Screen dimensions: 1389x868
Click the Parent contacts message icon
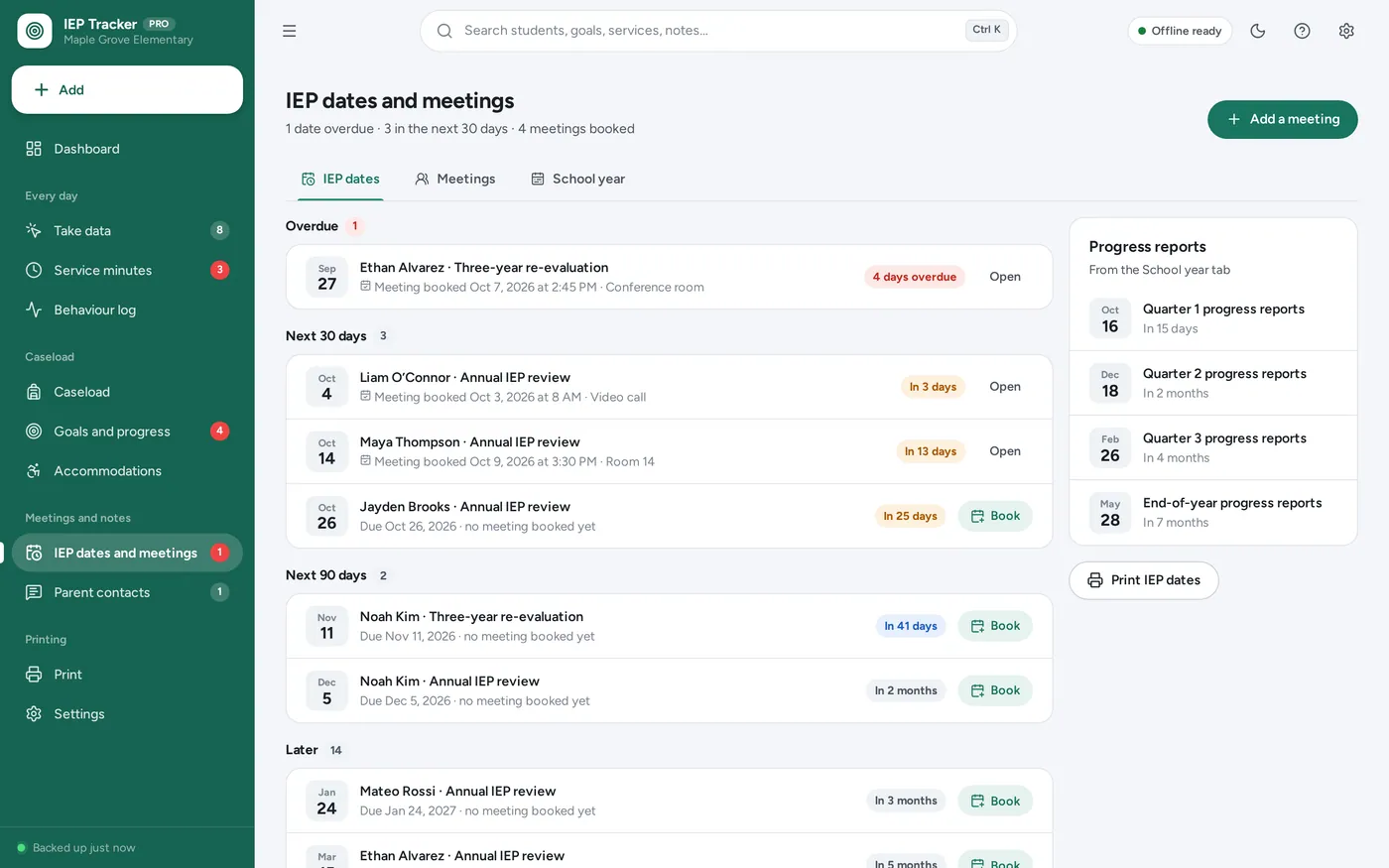tap(34, 592)
